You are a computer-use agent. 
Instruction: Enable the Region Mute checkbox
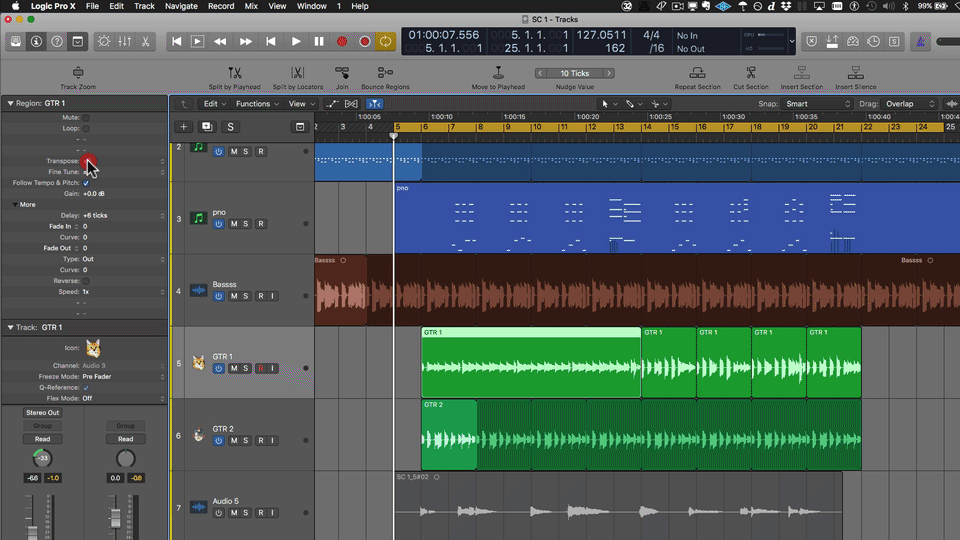click(x=86, y=118)
